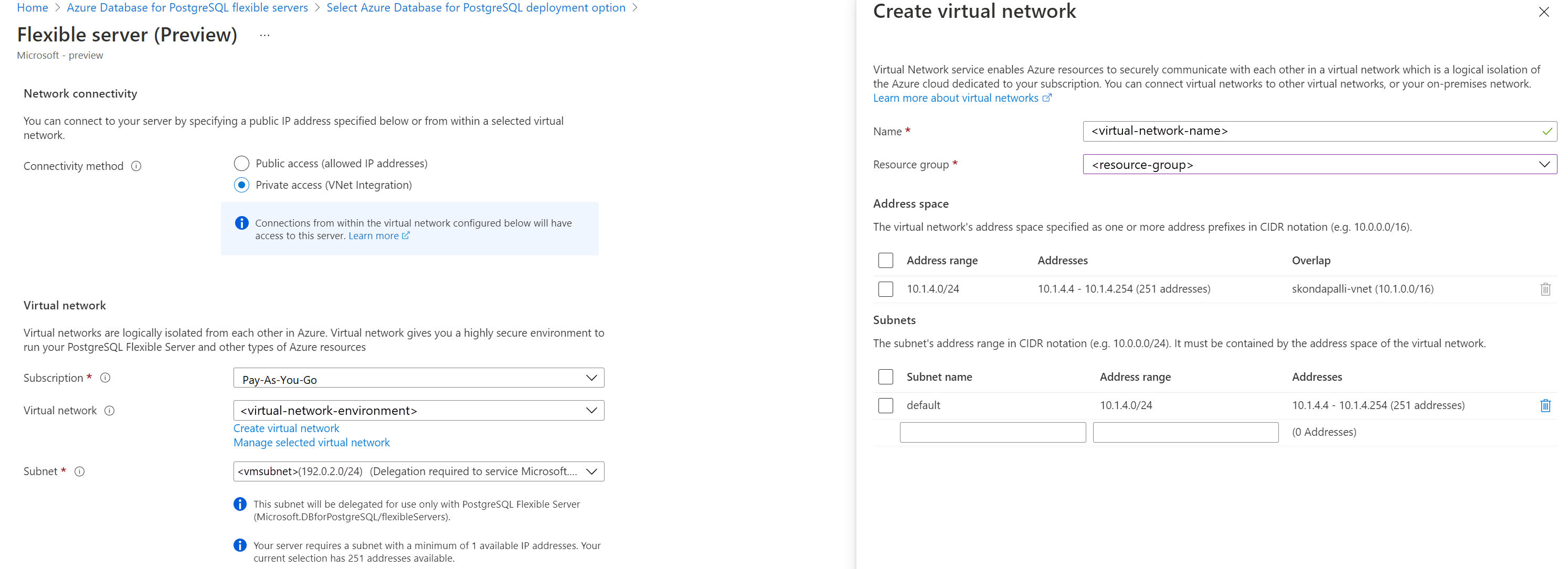Tick the default subnet checkbox
The image size is (1568, 569).
(886, 405)
